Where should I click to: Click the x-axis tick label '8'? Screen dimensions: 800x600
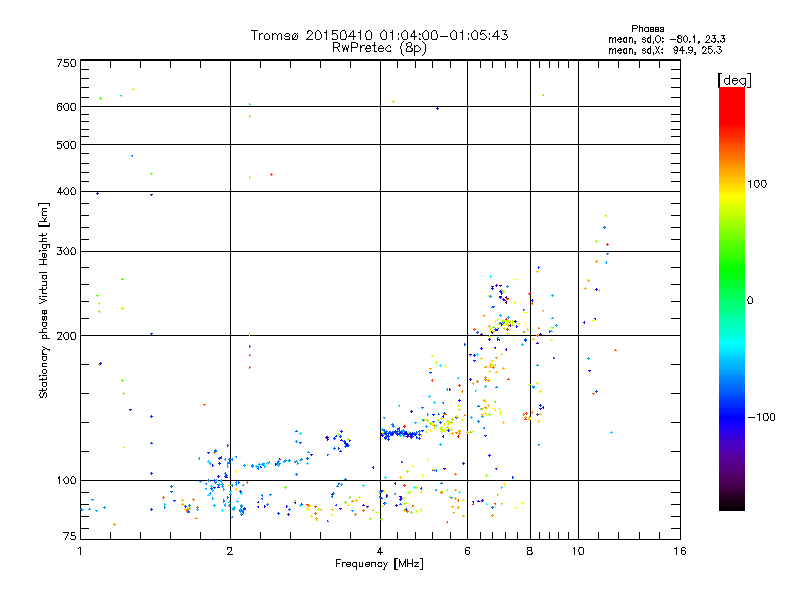click(x=530, y=551)
